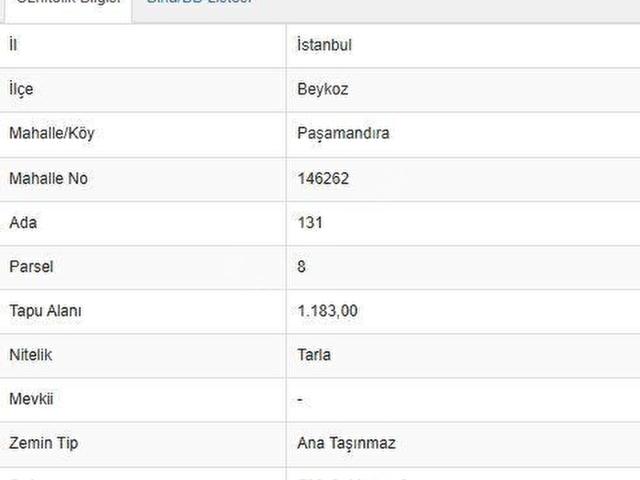Image resolution: width=640 pixels, height=480 pixels.
Task: Click the Ada row label
Action: [x=22, y=222]
